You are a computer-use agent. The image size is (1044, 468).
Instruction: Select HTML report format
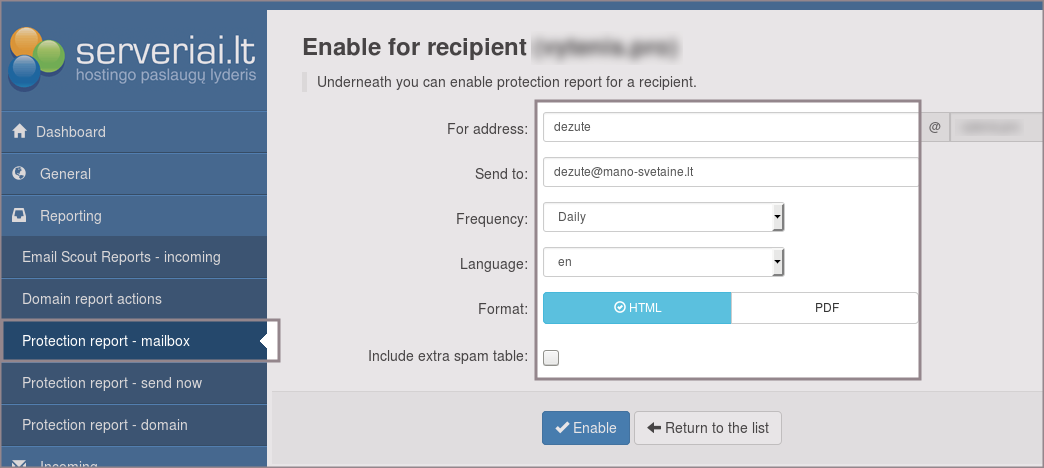click(x=637, y=308)
